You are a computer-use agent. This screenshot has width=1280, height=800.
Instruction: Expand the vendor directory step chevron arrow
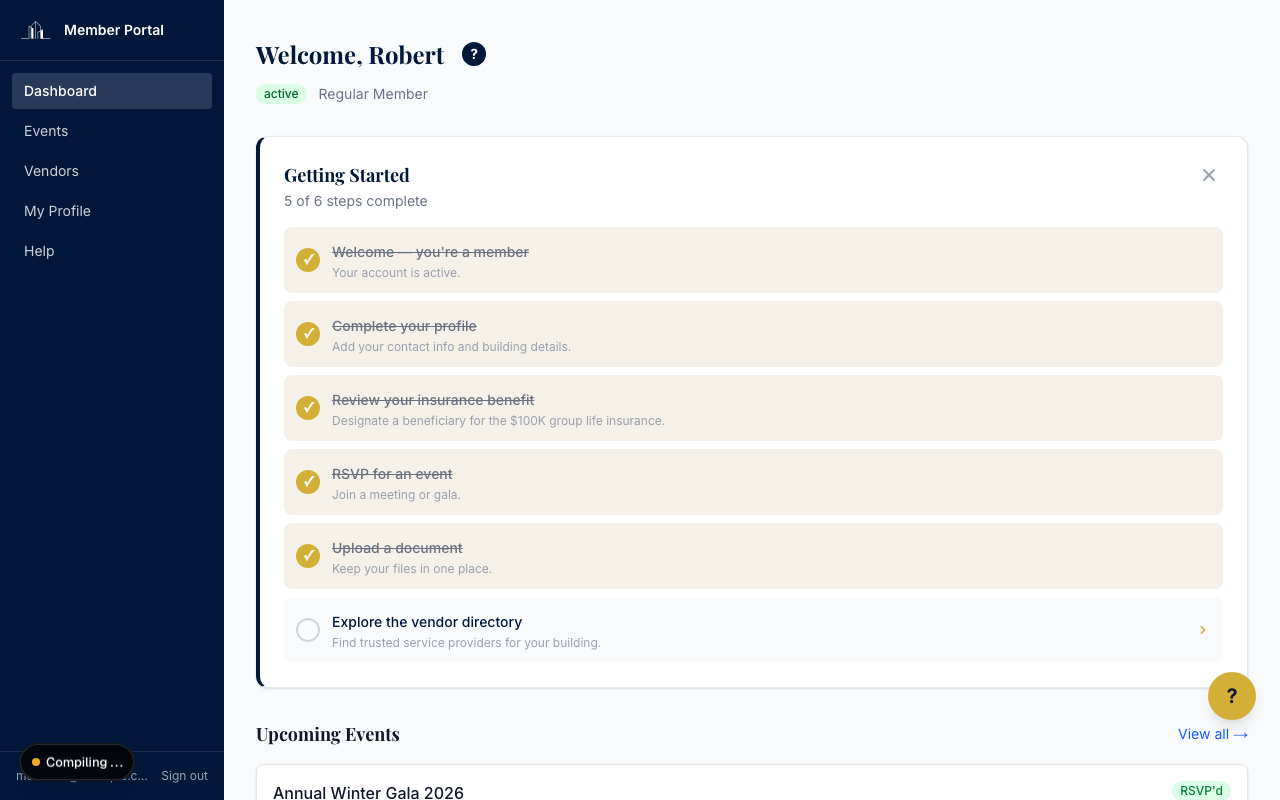point(1203,630)
